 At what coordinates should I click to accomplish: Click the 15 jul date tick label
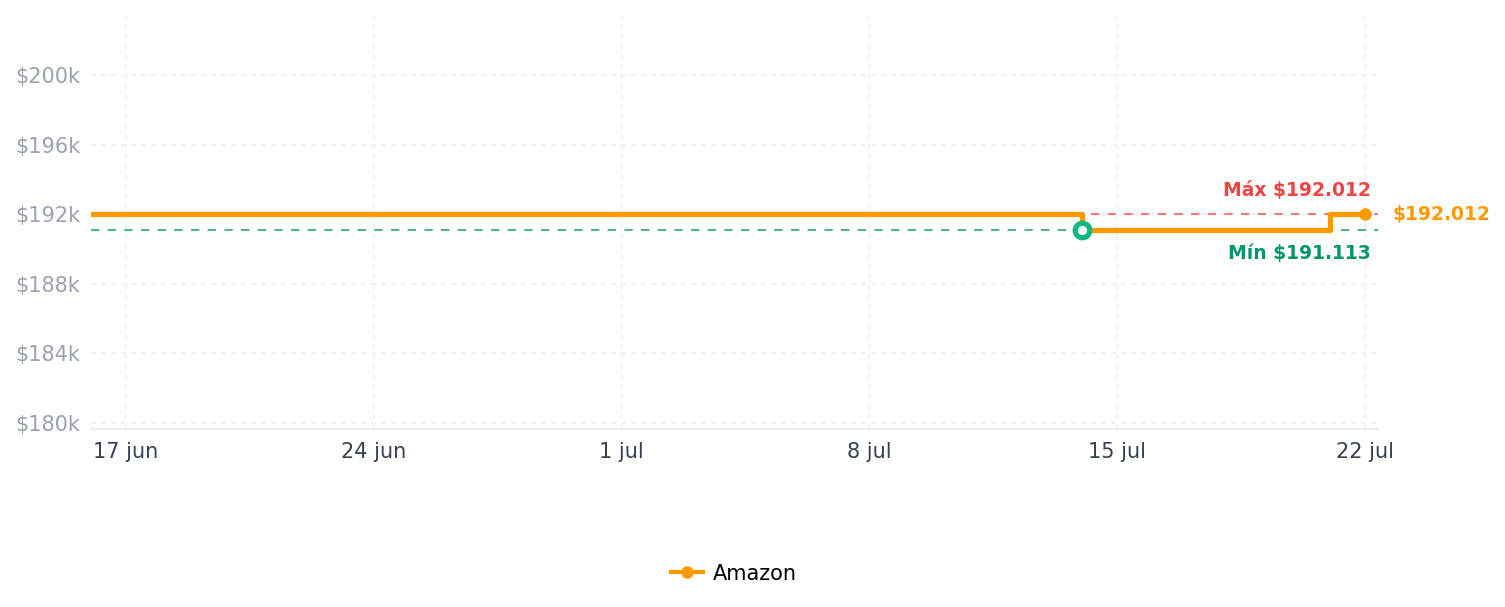click(1117, 452)
